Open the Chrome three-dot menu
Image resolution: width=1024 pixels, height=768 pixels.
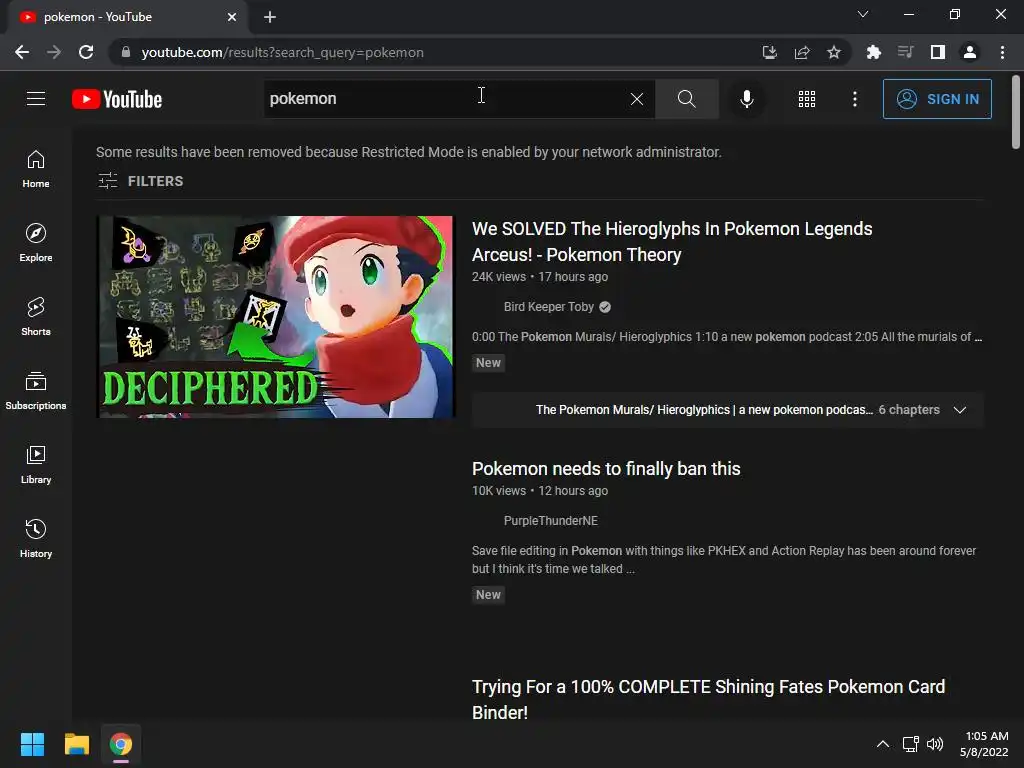click(1002, 52)
